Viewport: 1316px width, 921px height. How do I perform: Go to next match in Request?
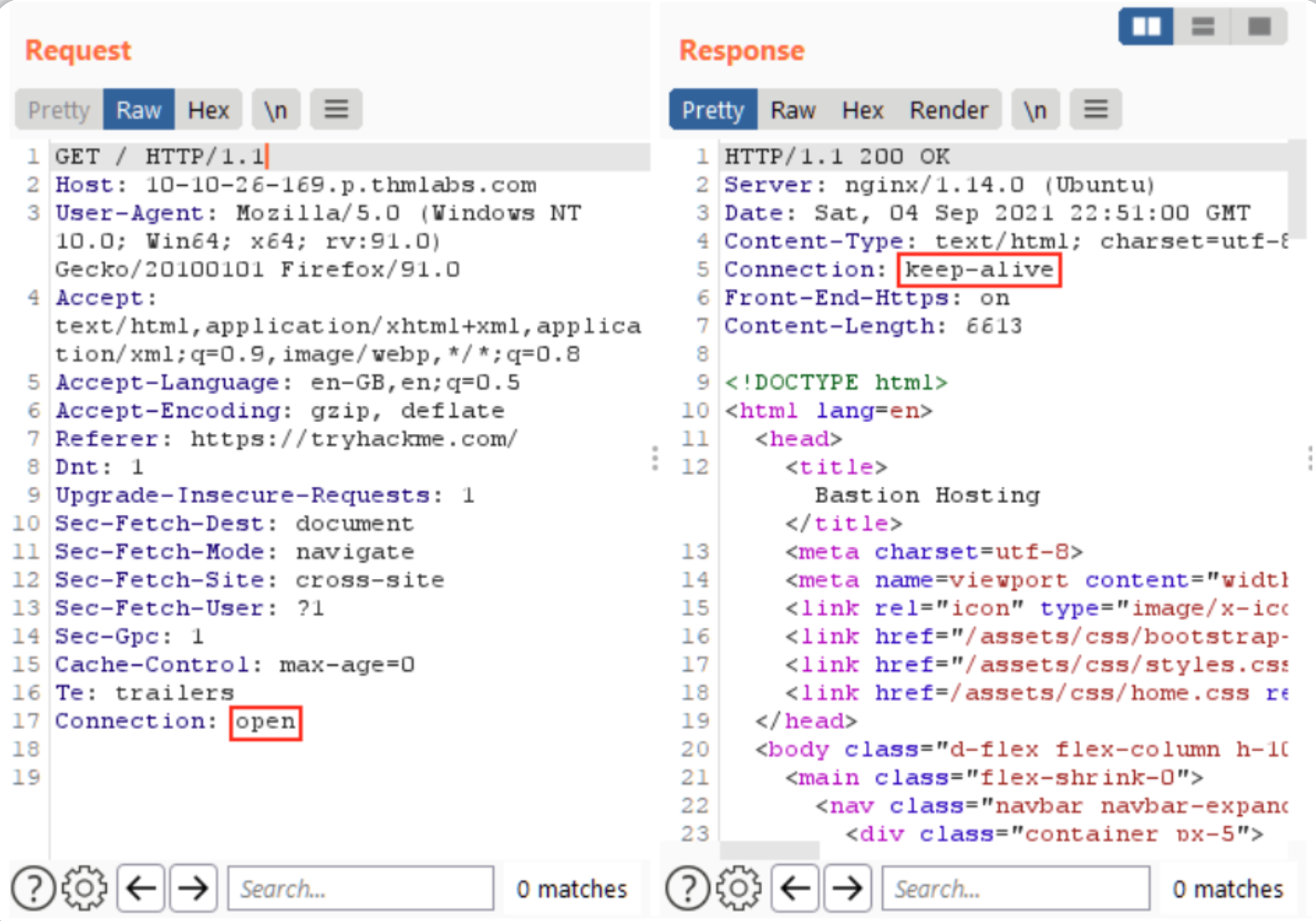[x=193, y=888]
